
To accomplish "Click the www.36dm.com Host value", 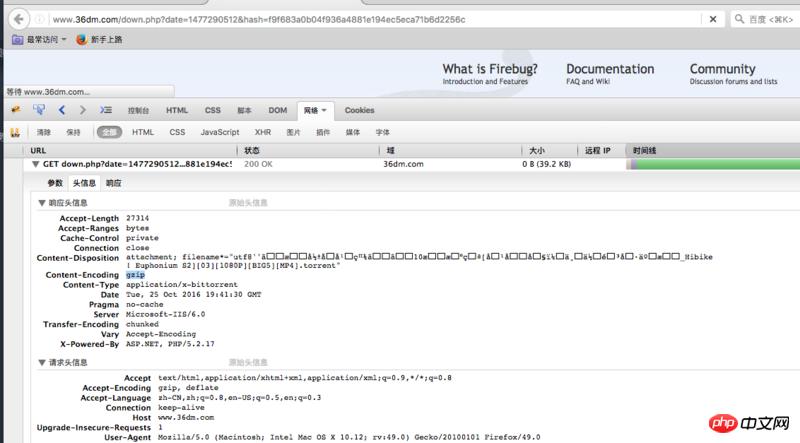I will [186, 417].
